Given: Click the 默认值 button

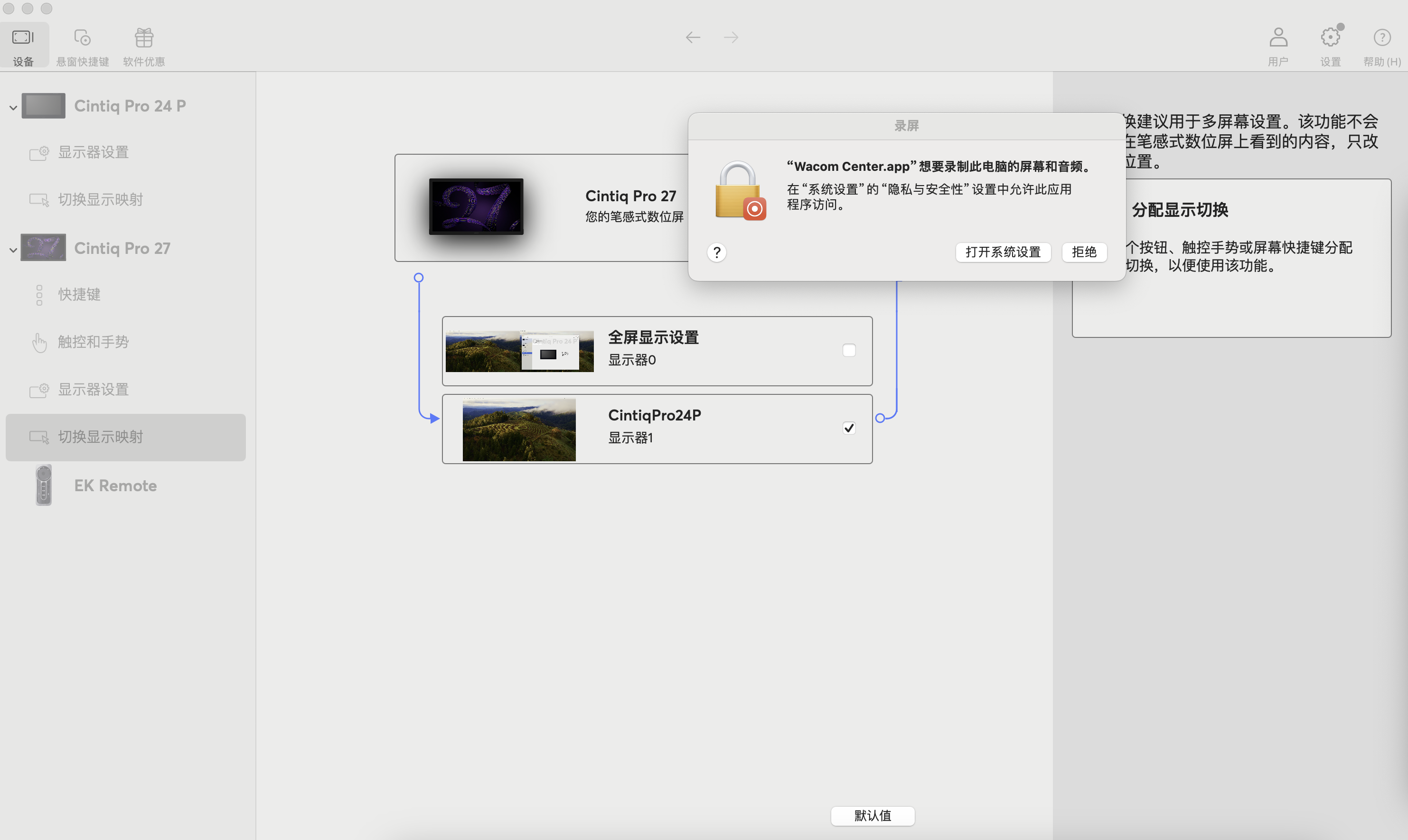Looking at the screenshot, I should coord(873,816).
